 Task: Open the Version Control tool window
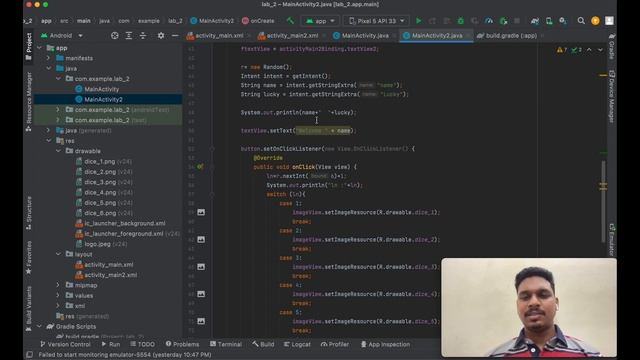[65, 344]
